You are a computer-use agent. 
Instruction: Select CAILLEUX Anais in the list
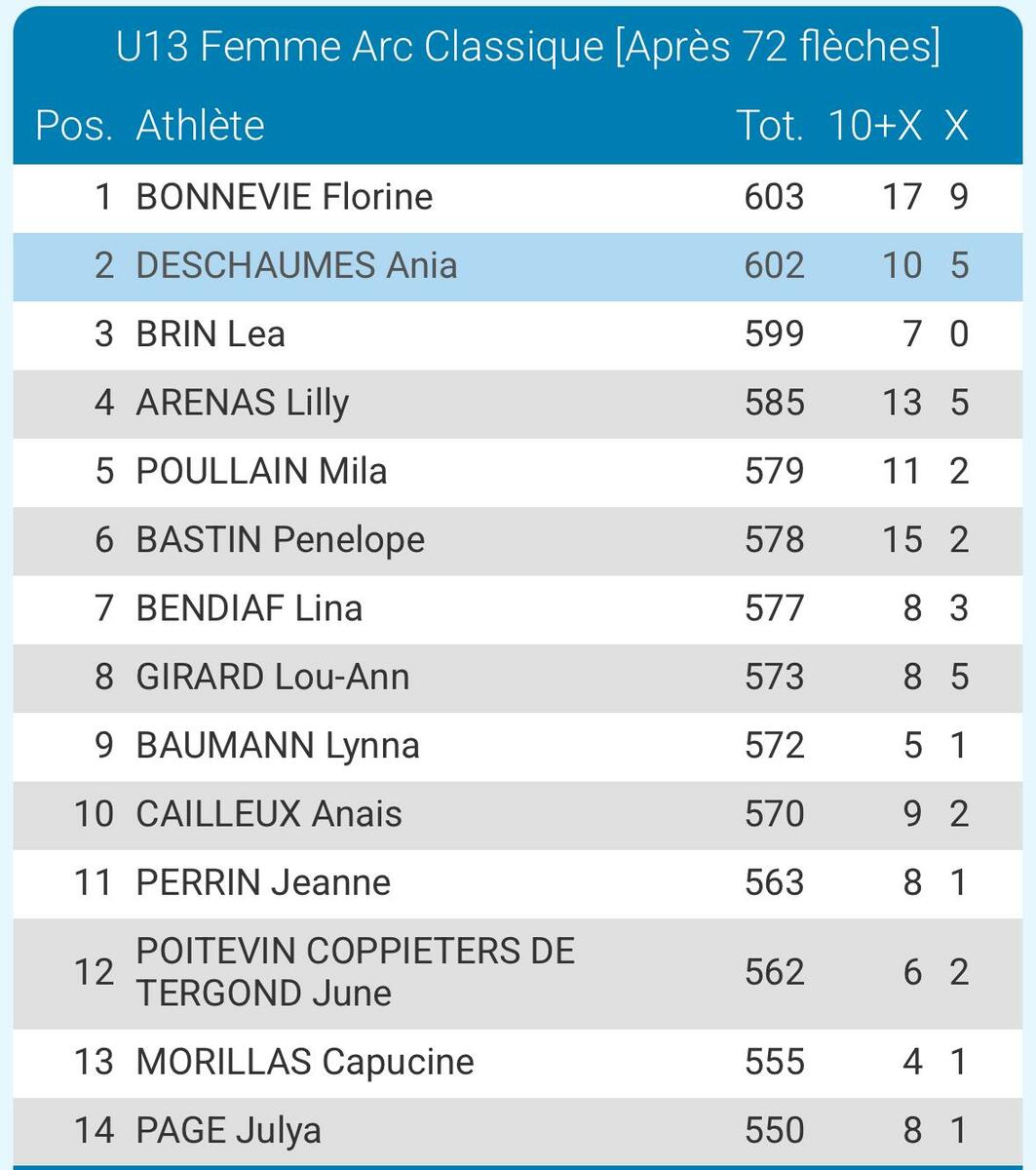(269, 814)
